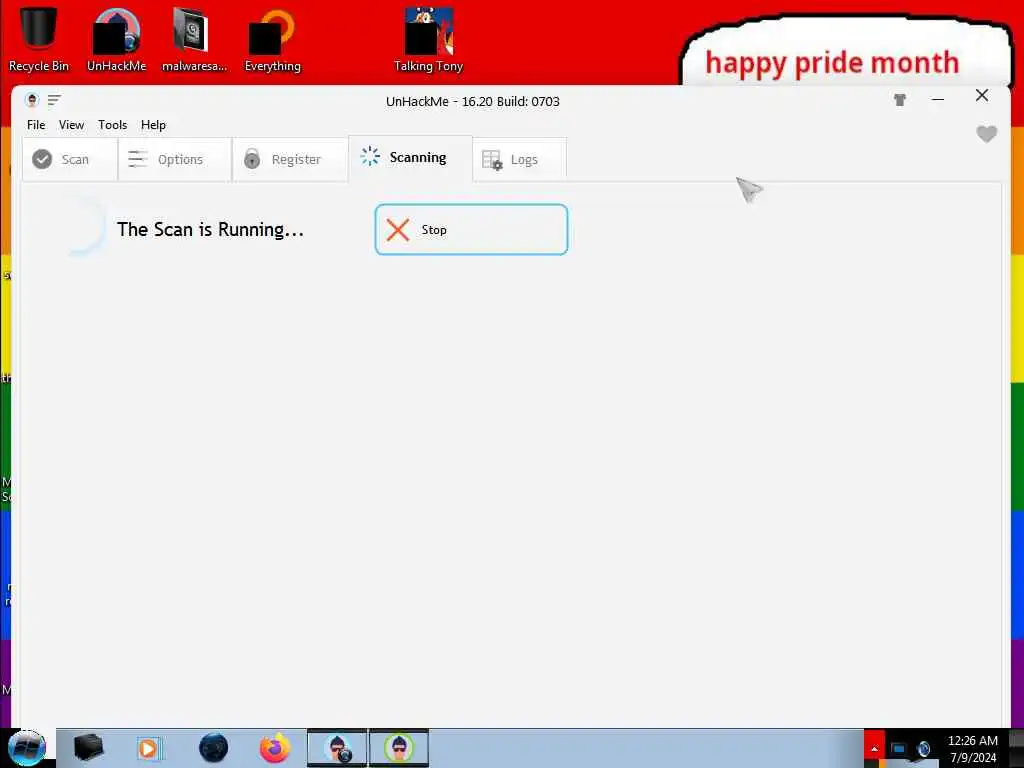1024x768 pixels.
Task: Click the taskbar clock showing 12:26 AM
Action: click(972, 749)
